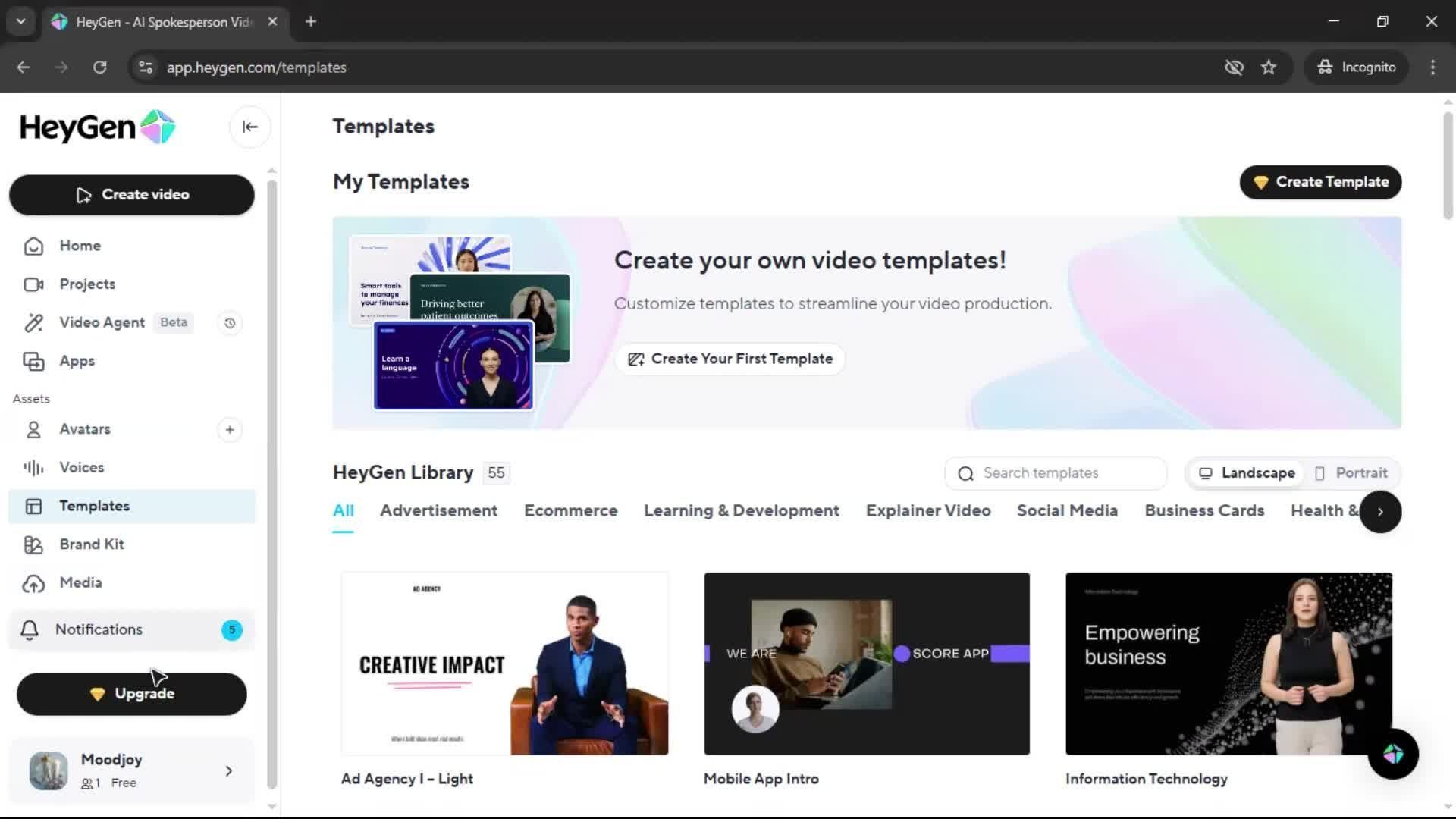
Task: Open the Brand Kit sidebar item
Action: [92, 544]
